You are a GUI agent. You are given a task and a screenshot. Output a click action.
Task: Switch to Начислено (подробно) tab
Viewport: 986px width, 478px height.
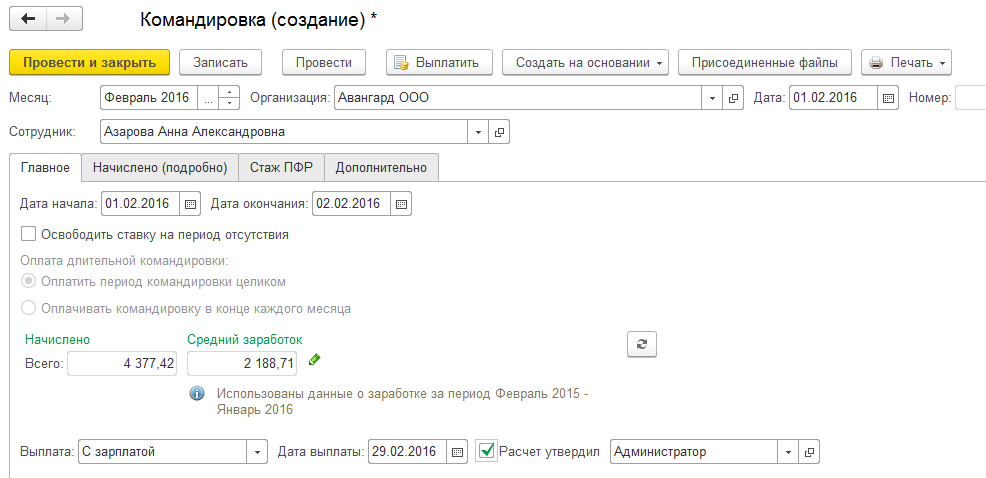pyautogui.click(x=160, y=168)
